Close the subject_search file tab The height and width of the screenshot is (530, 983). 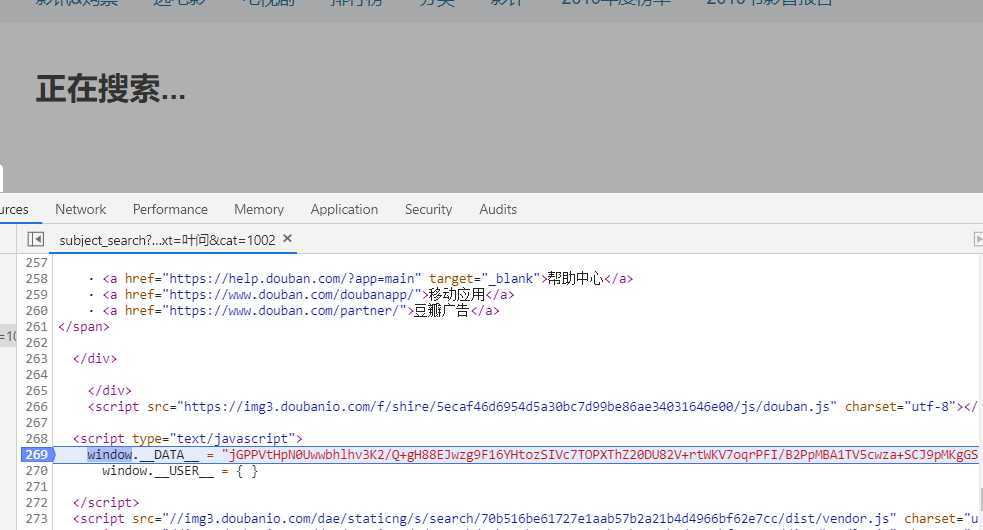[287, 238]
